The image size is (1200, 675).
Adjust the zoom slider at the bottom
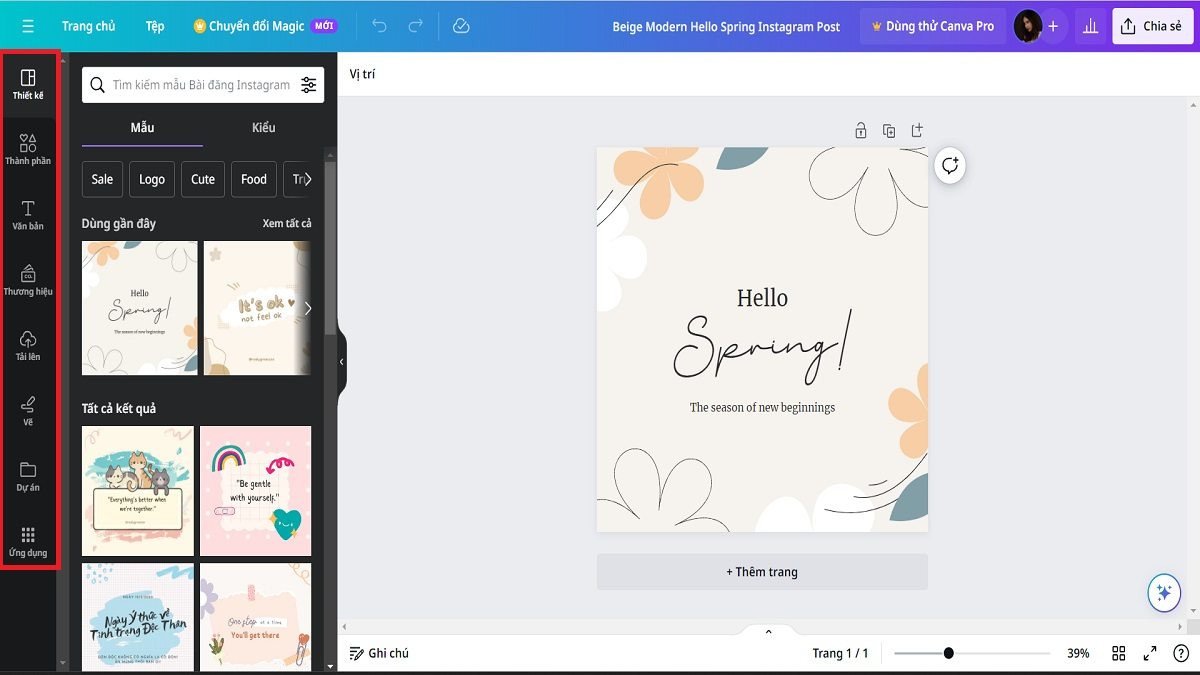947,653
